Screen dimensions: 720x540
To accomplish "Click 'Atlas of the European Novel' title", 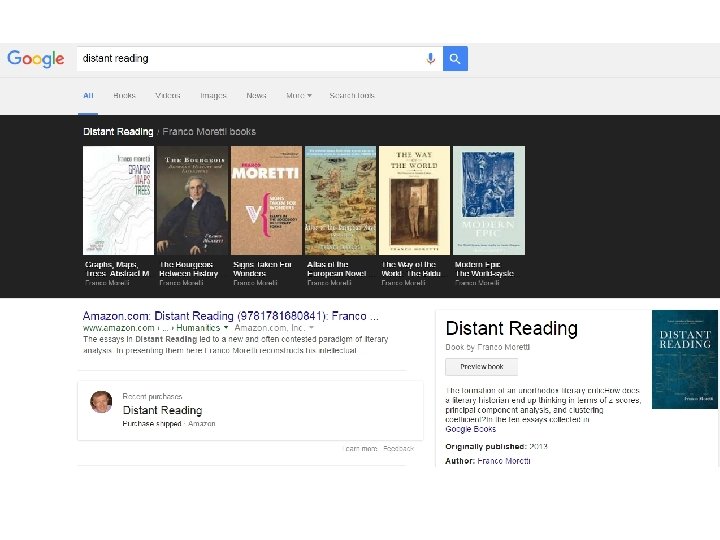I will coord(336,269).
